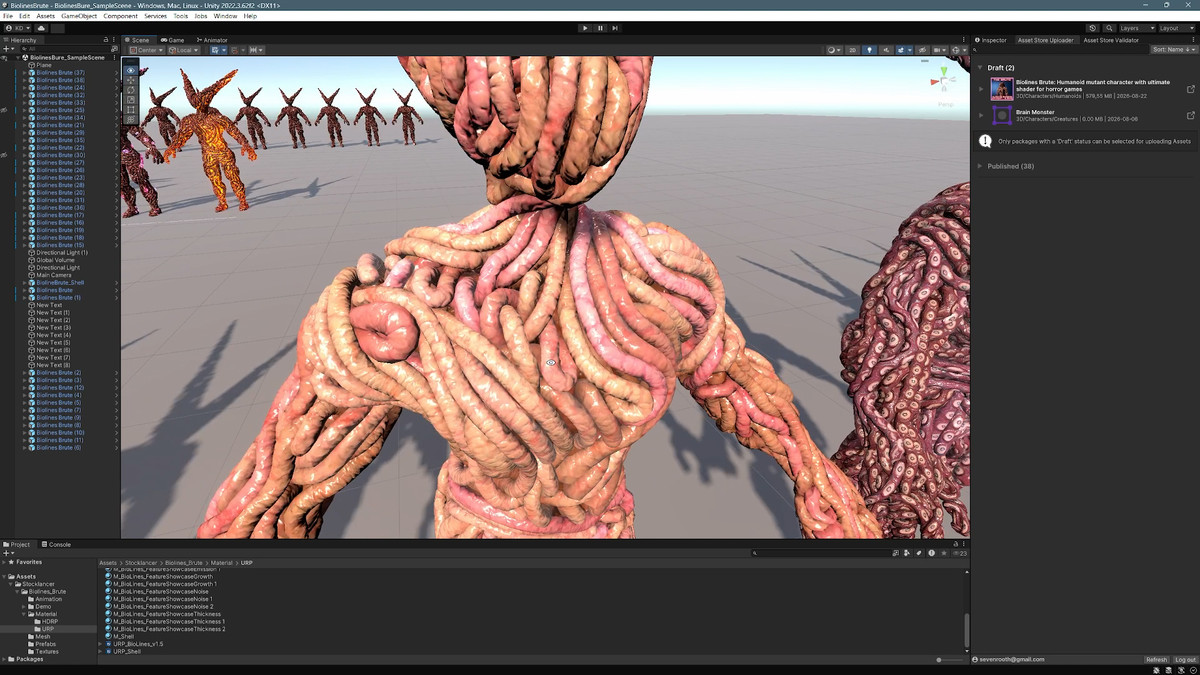Open the account KD dropdown
1200x675 pixels.
(x=16, y=28)
